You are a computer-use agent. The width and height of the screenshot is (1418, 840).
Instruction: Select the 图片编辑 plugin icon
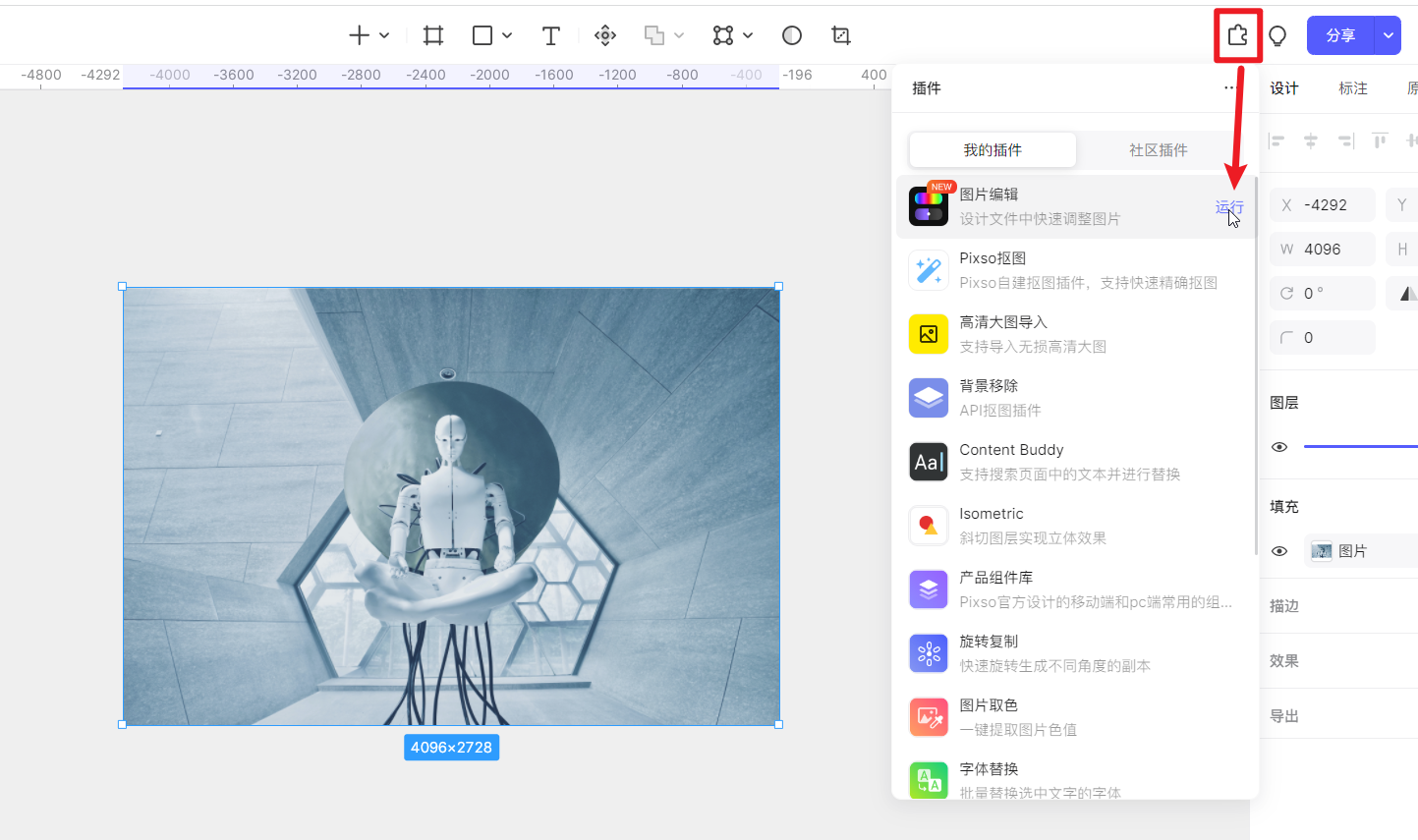coord(929,206)
